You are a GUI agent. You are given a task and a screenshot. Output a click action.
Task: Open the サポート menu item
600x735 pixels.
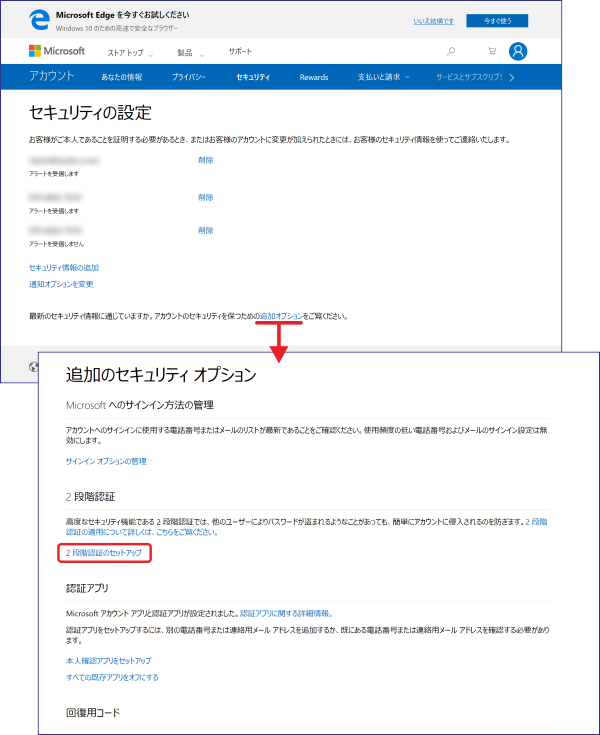coord(240,52)
